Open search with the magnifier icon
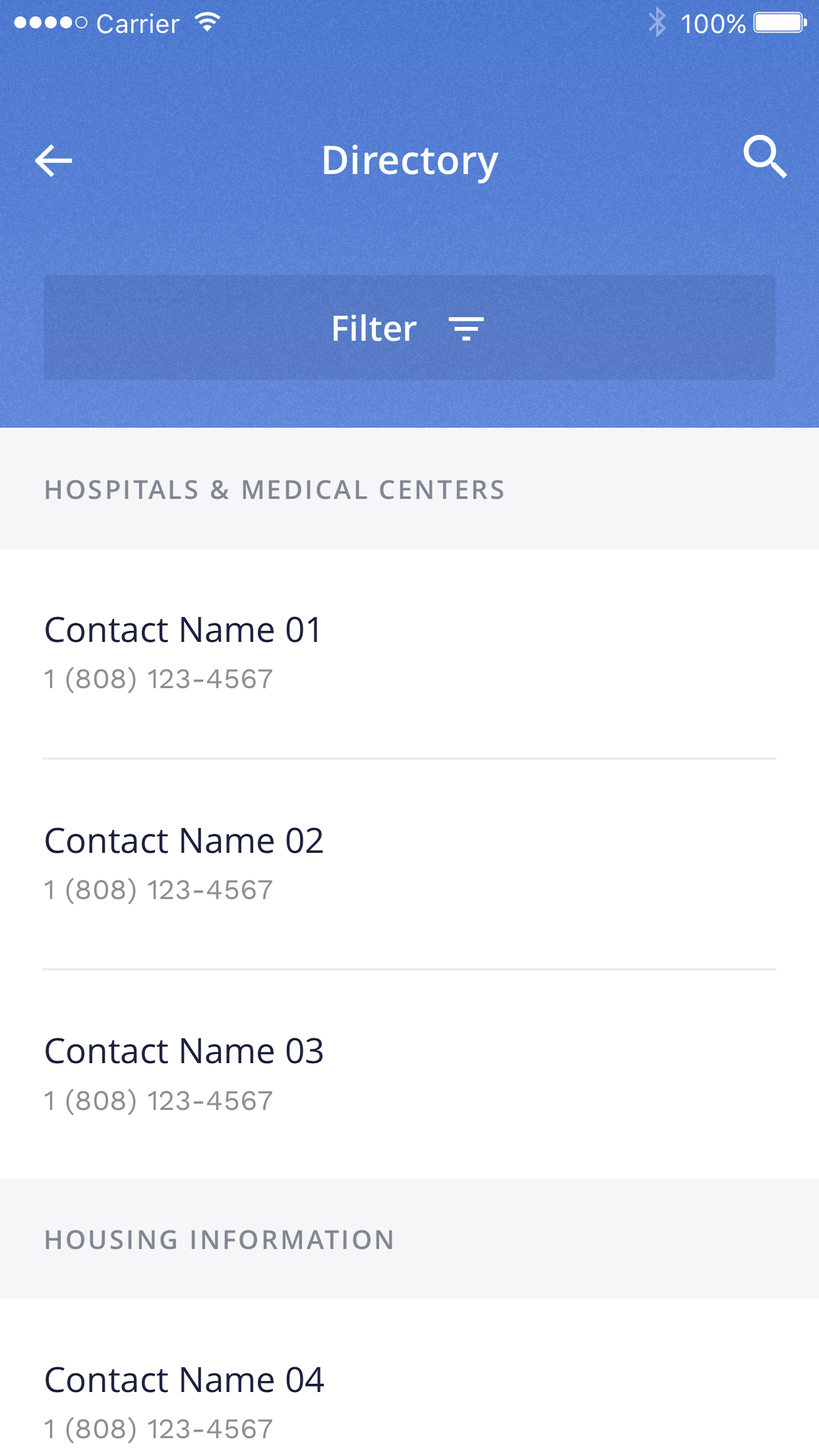This screenshot has width=819, height=1456. [x=765, y=158]
